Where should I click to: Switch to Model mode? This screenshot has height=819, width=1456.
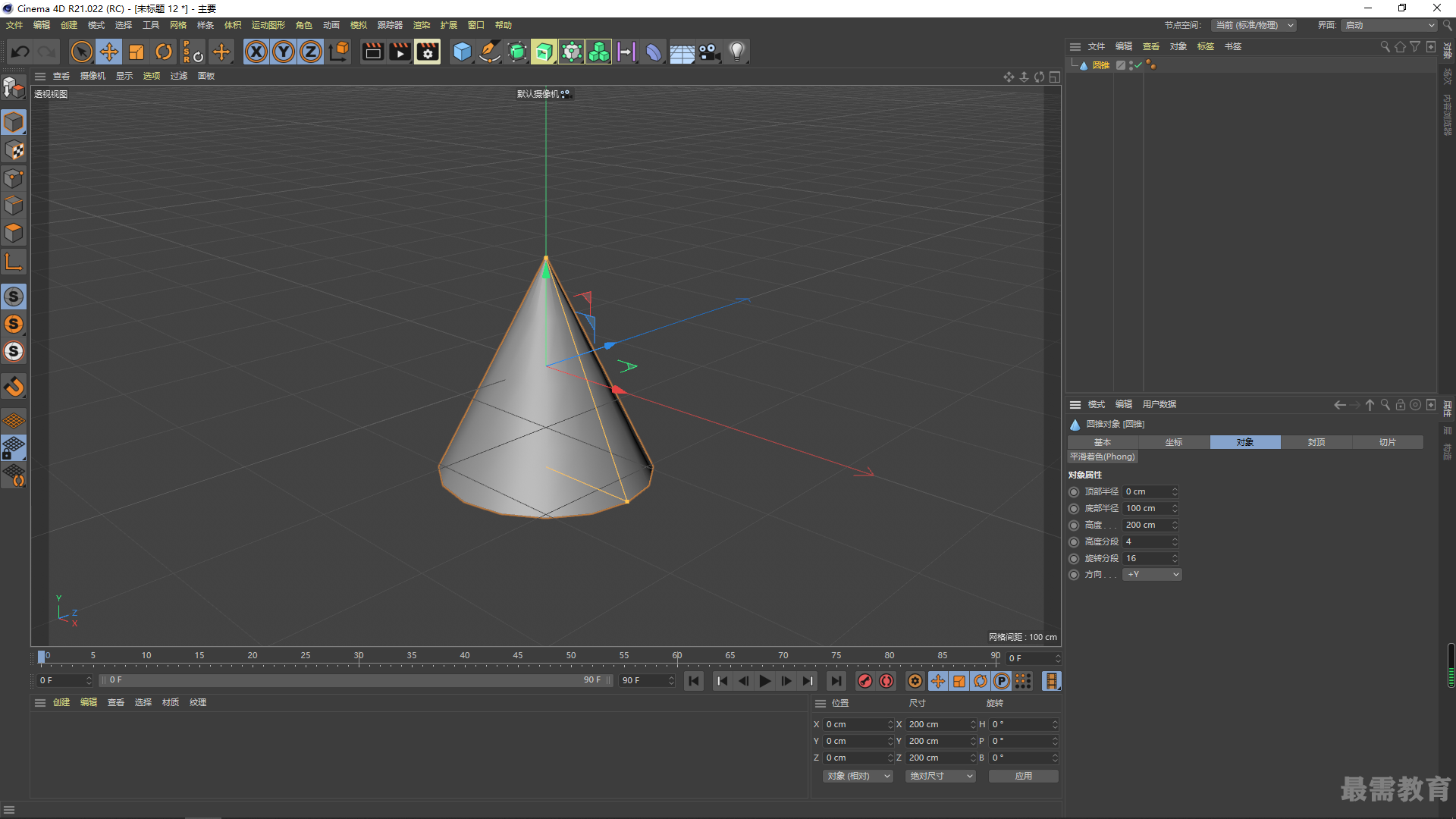coord(14,122)
